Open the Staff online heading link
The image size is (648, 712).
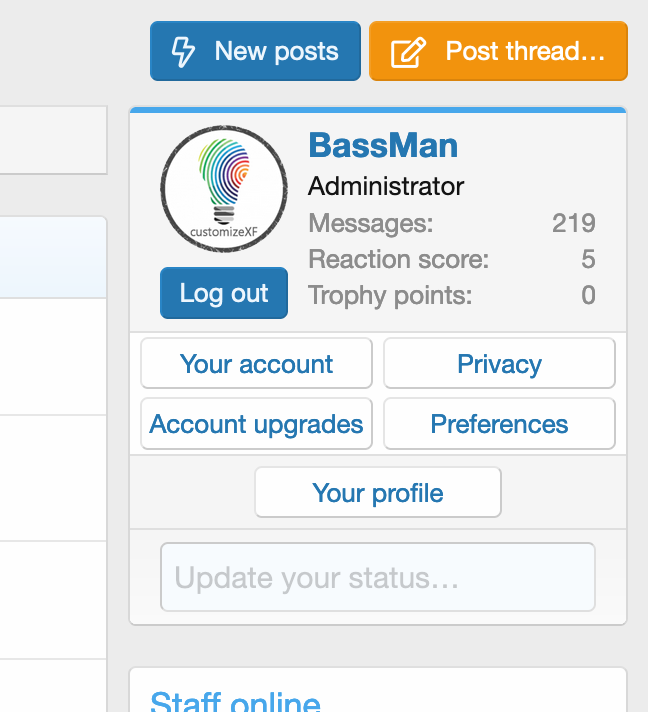[235, 701]
